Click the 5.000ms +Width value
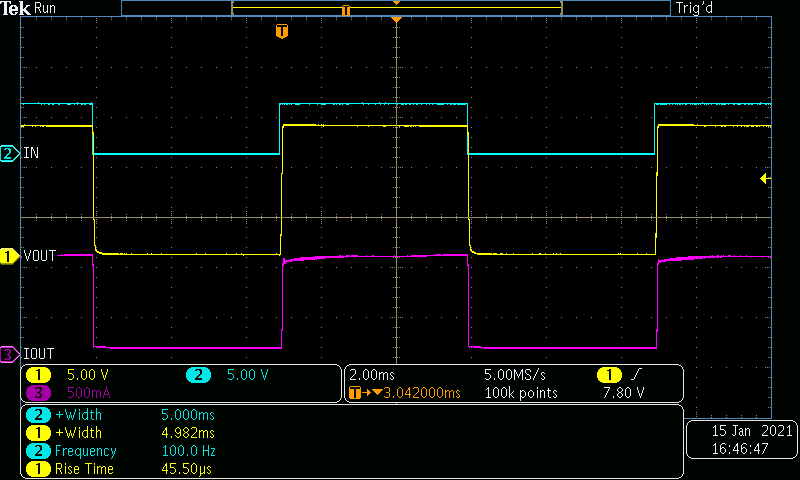800x480 pixels. click(x=188, y=415)
